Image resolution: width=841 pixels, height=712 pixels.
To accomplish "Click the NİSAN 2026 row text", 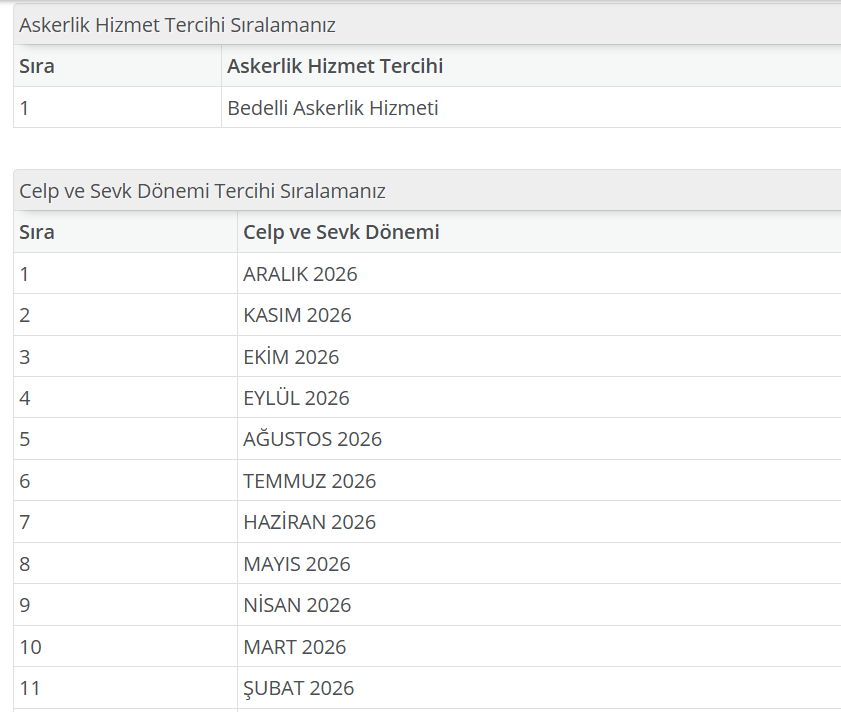I will (x=297, y=605).
